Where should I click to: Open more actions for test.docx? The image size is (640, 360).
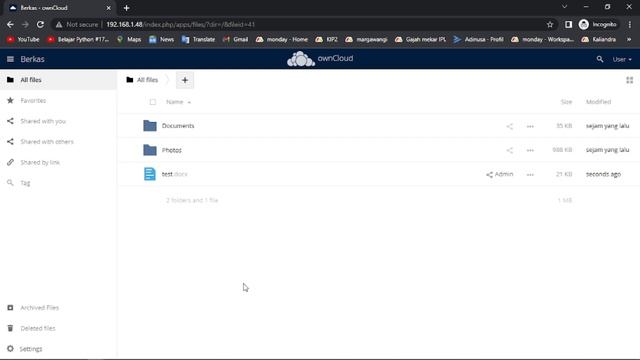click(530, 174)
